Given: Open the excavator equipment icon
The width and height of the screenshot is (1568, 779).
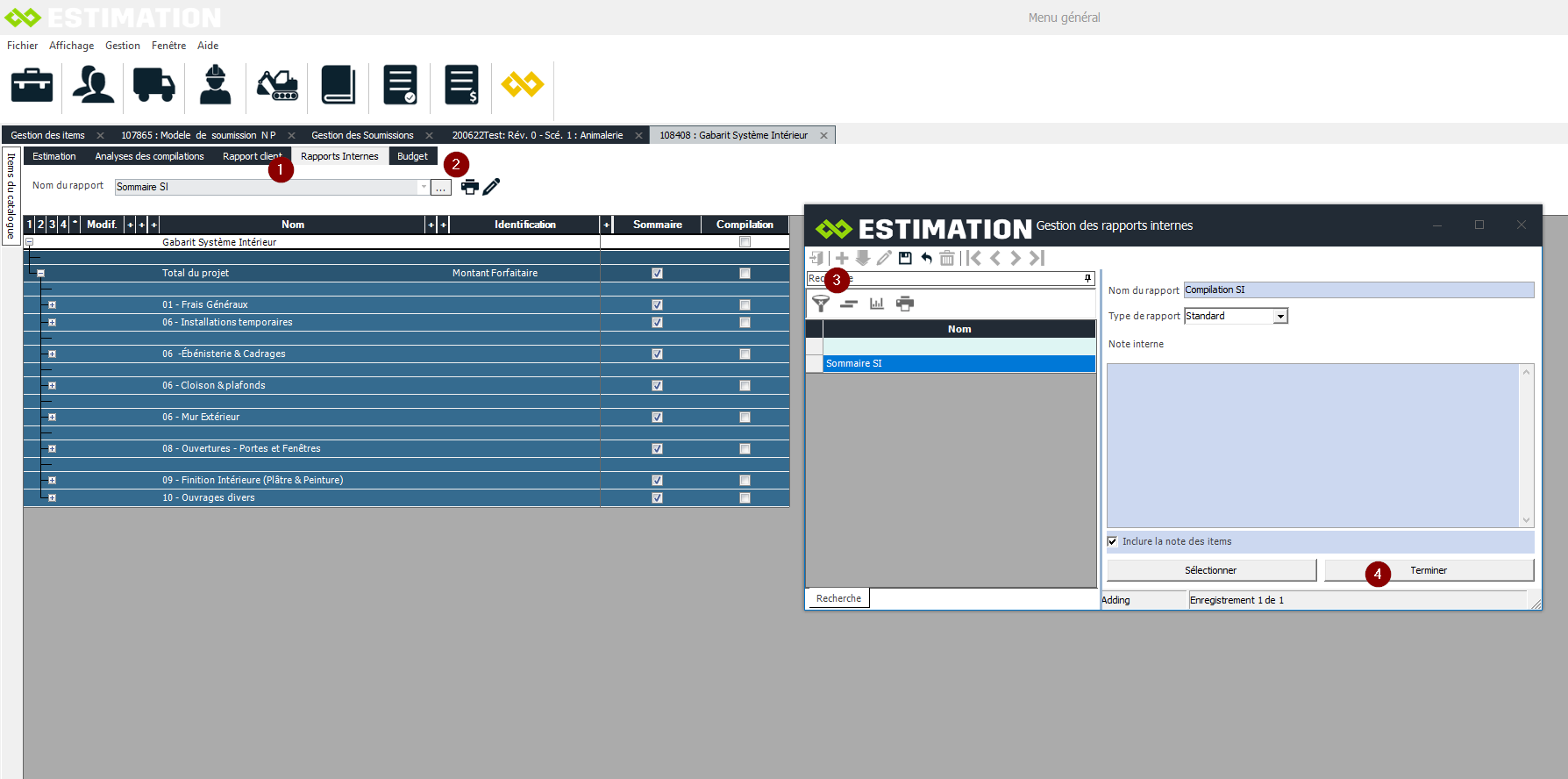Looking at the screenshot, I should pyautogui.click(x=277, y=85).
